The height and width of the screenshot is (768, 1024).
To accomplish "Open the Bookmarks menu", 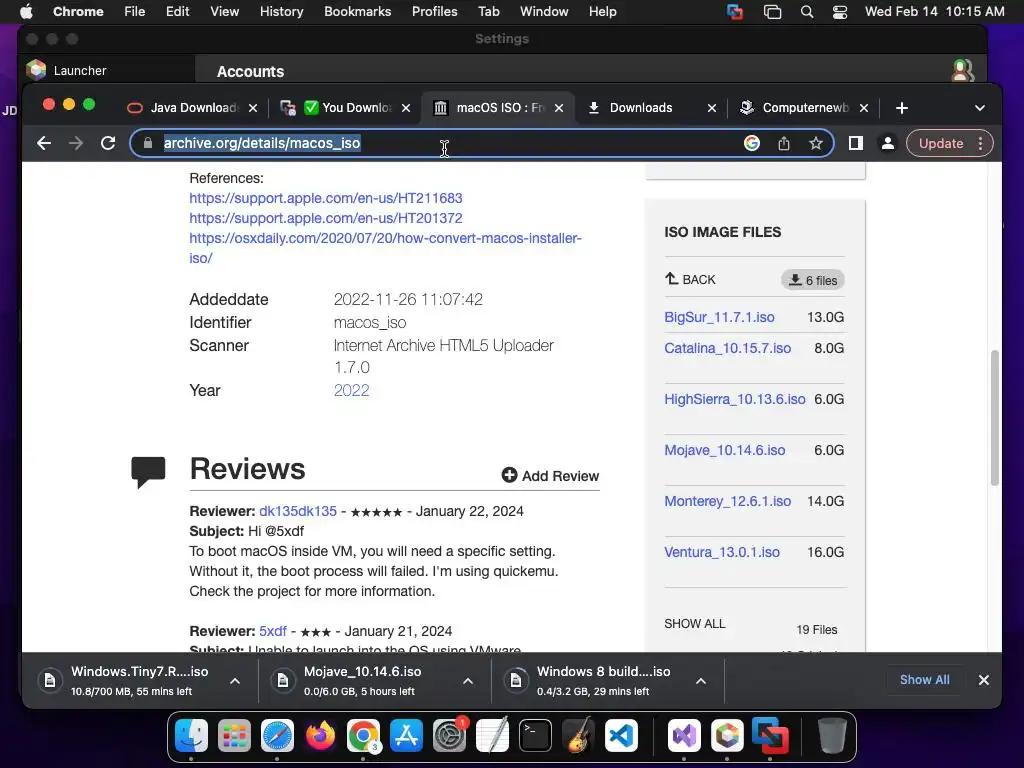I will pyautogui.click(x=357, y=11).
